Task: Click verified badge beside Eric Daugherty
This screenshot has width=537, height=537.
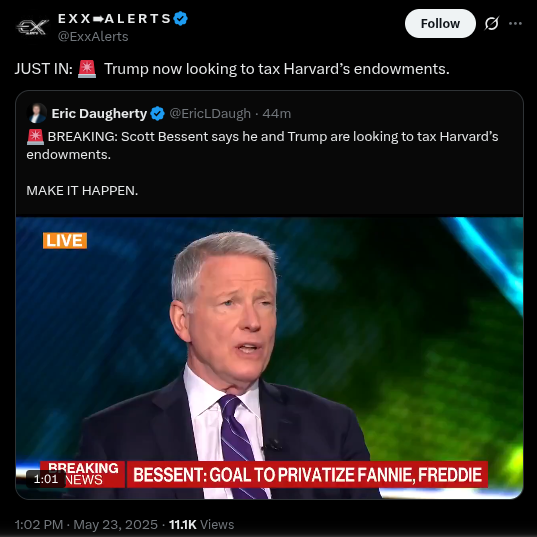Action: pyautogui.click(x=158, y=113)
